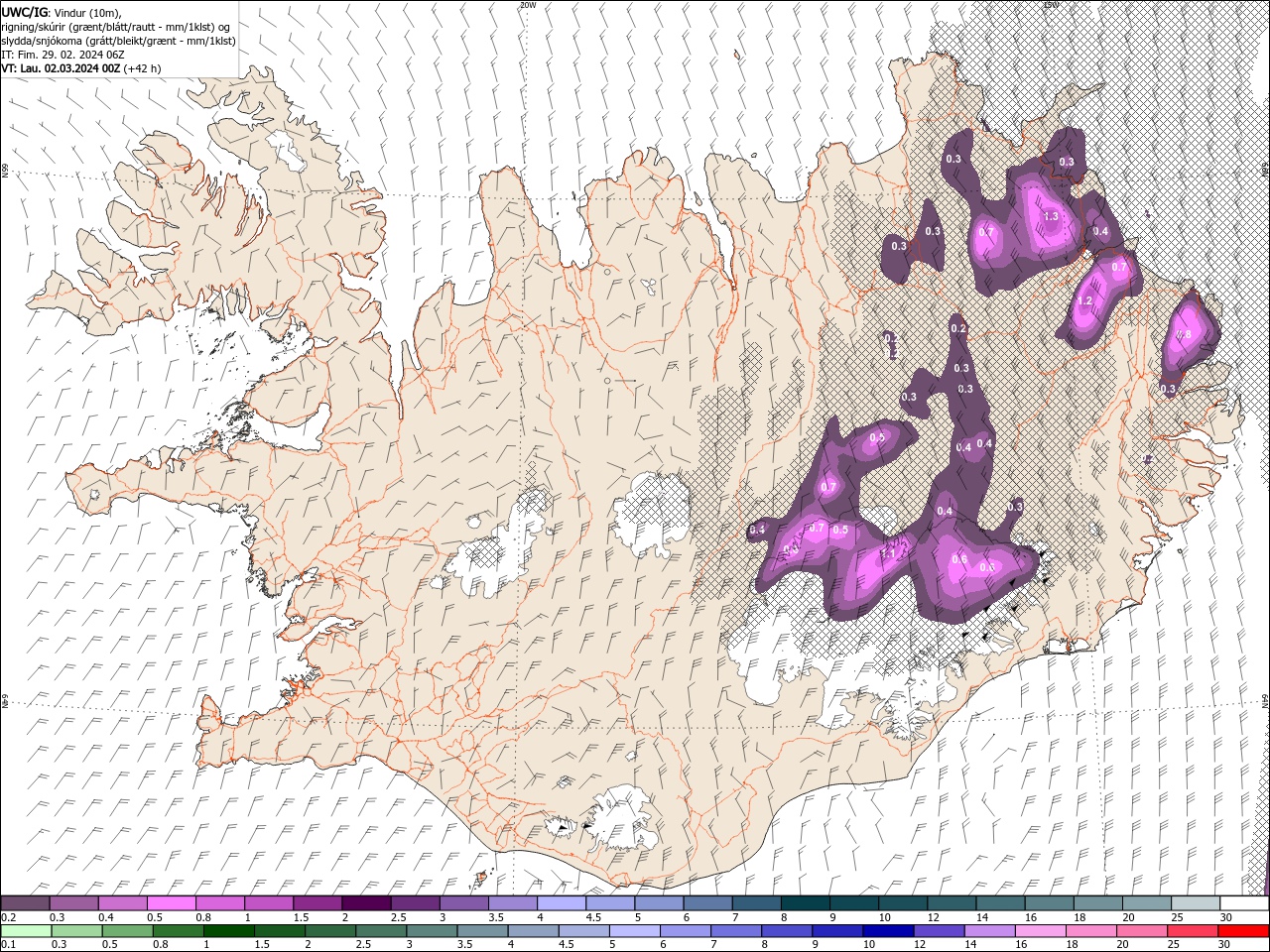
Task: Click the 1.3 precipitation value on the map
Action: [x=1051, y=216]
